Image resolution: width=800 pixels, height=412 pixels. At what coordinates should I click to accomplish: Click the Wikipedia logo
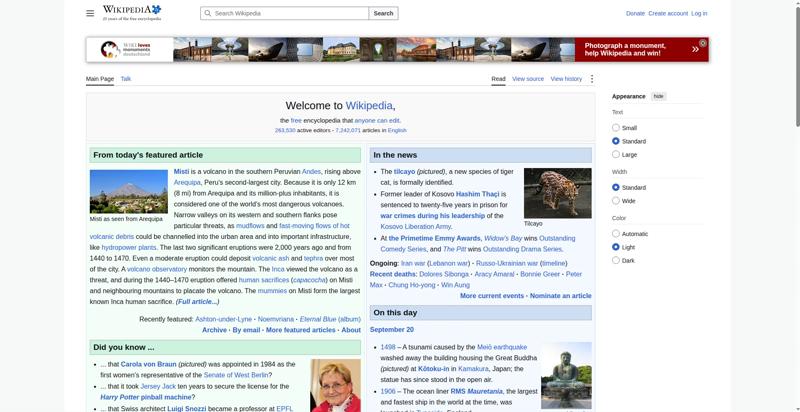click(132, 13)
